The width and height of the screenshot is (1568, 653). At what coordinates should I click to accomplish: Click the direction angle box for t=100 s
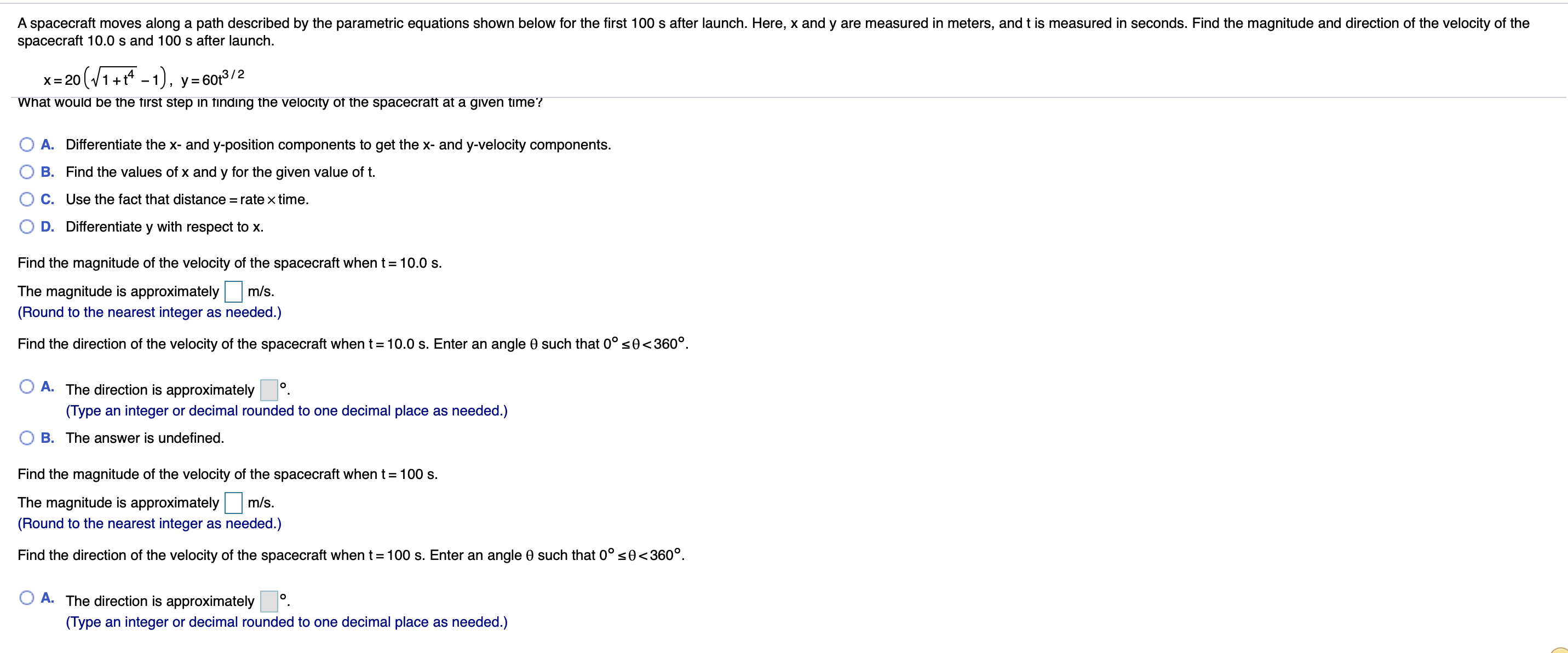[269, 600]
